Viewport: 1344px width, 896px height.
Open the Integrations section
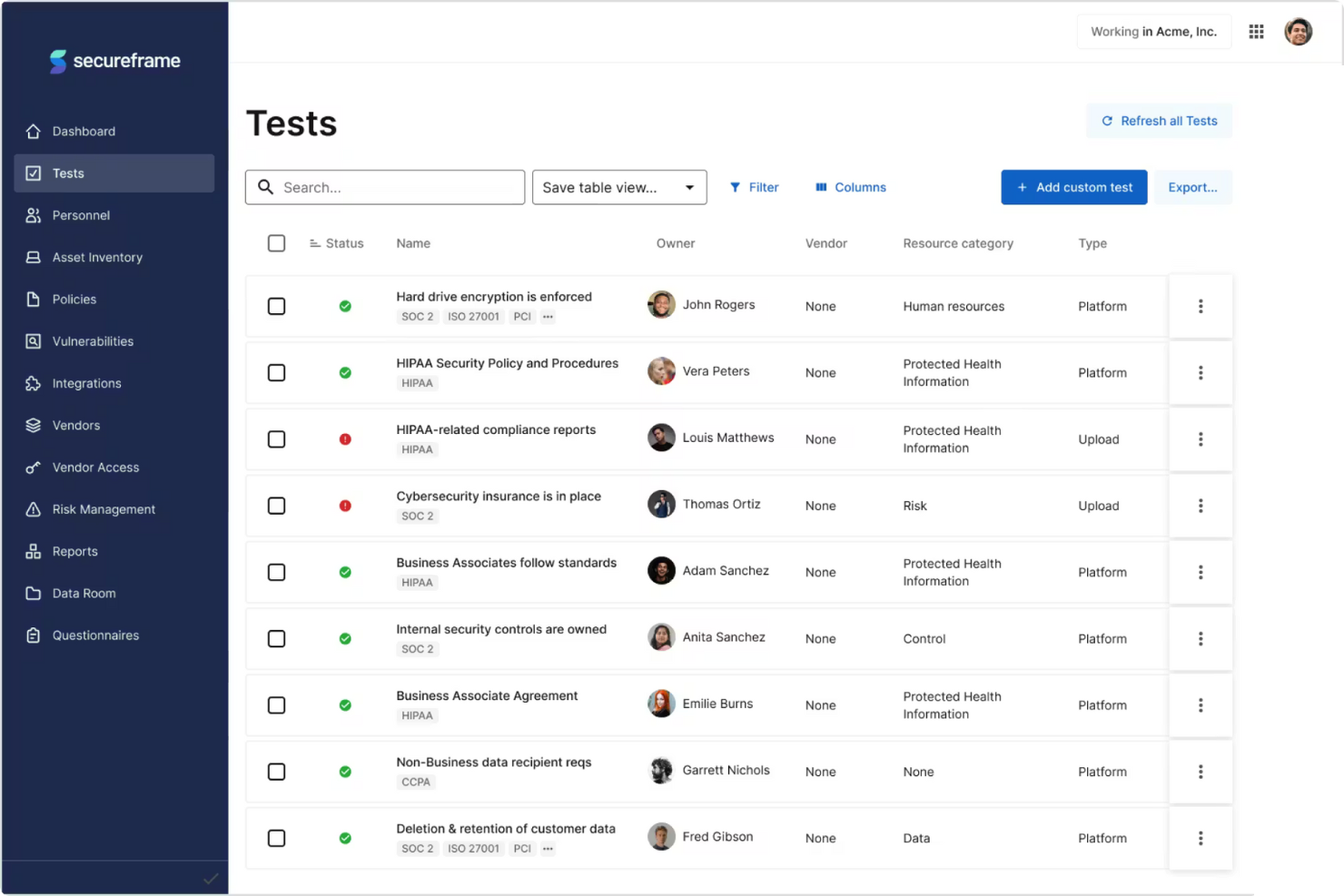[86, 383]
